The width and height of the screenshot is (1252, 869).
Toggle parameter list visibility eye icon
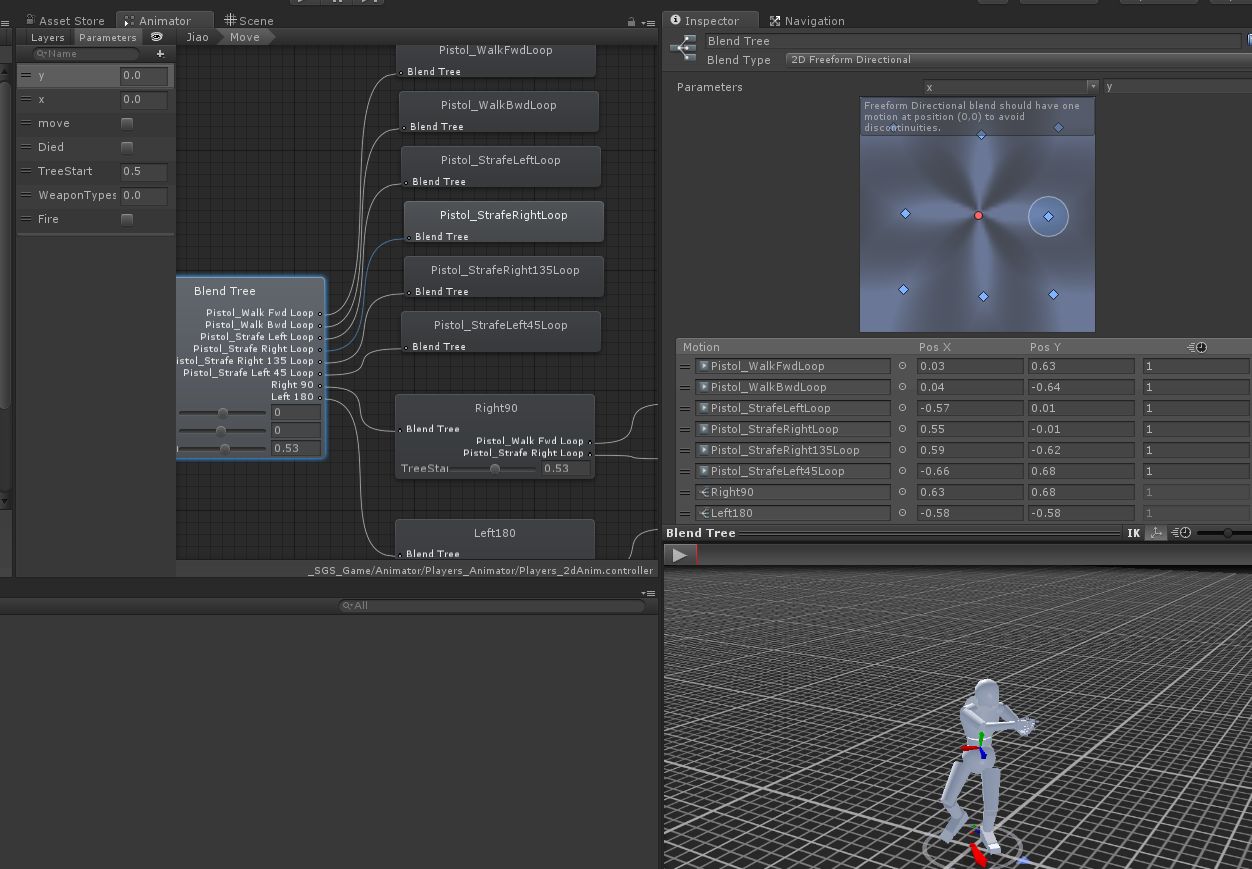(x=157, y=37)
